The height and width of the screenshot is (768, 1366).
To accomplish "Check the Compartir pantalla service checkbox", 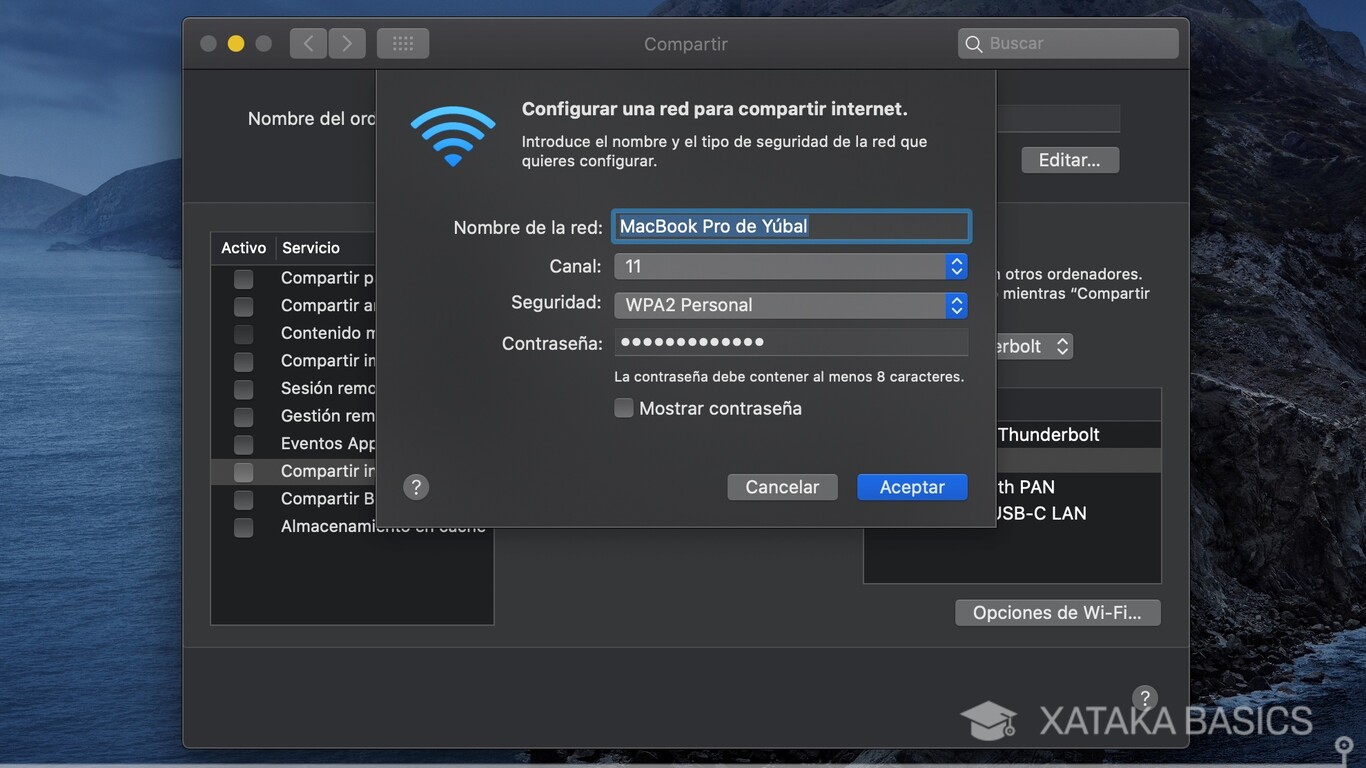I will [x=242, y=278].
